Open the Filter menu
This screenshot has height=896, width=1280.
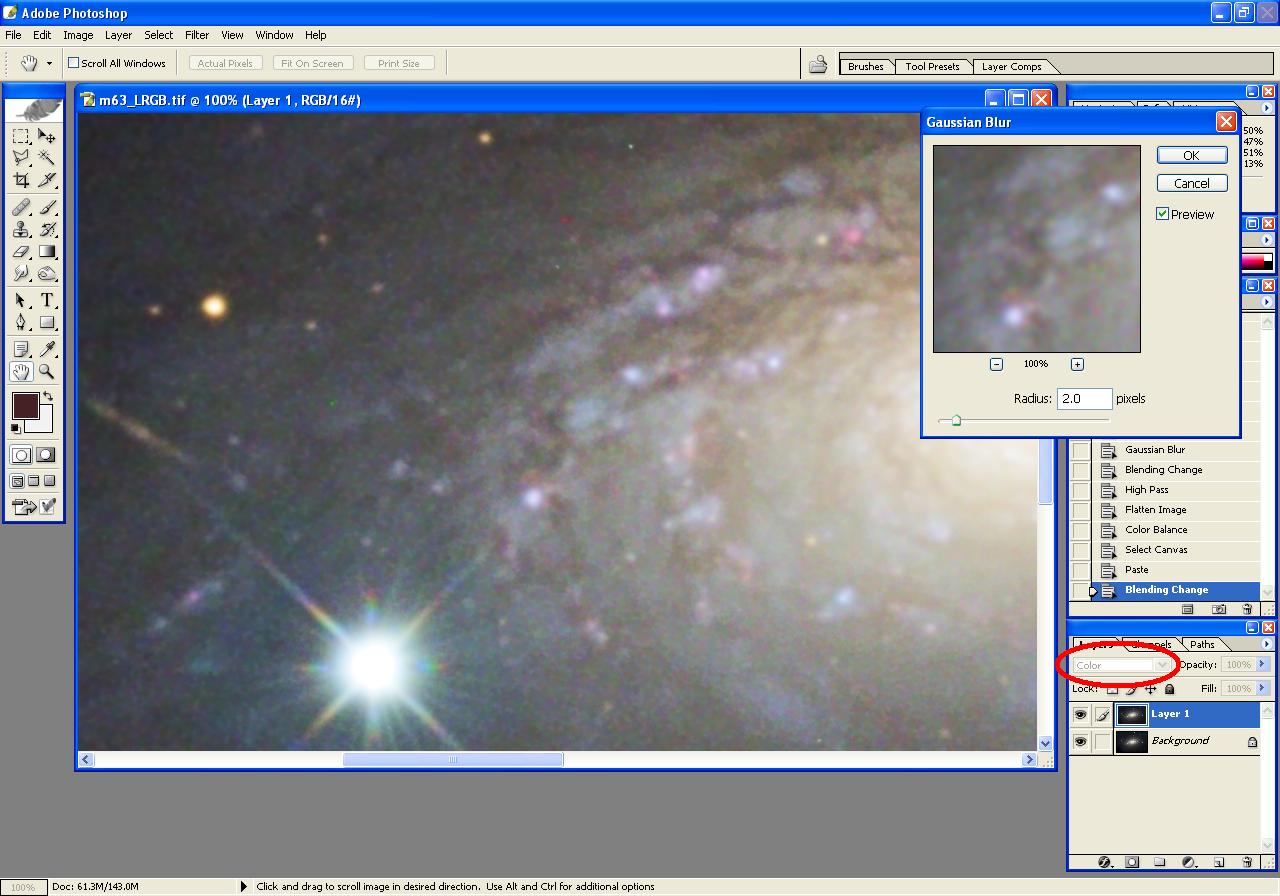tap(197, 35)
